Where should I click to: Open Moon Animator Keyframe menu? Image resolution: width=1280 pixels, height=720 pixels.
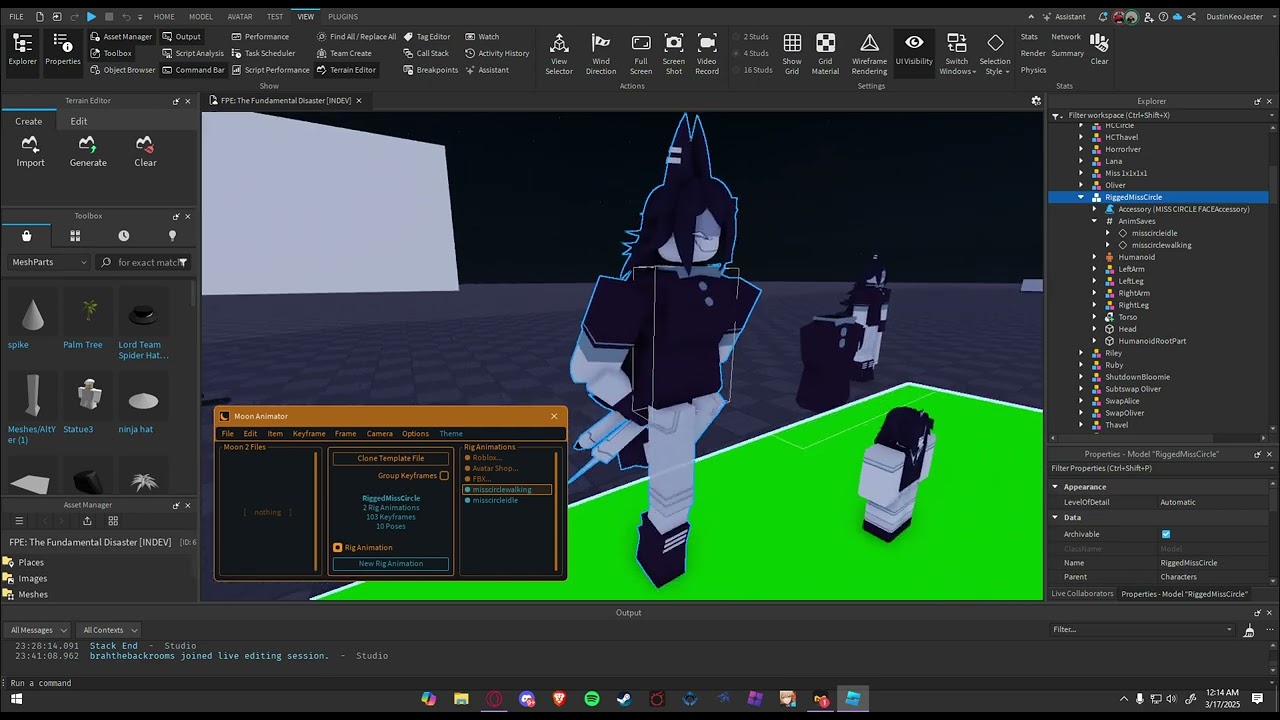(x=309, y=434)
